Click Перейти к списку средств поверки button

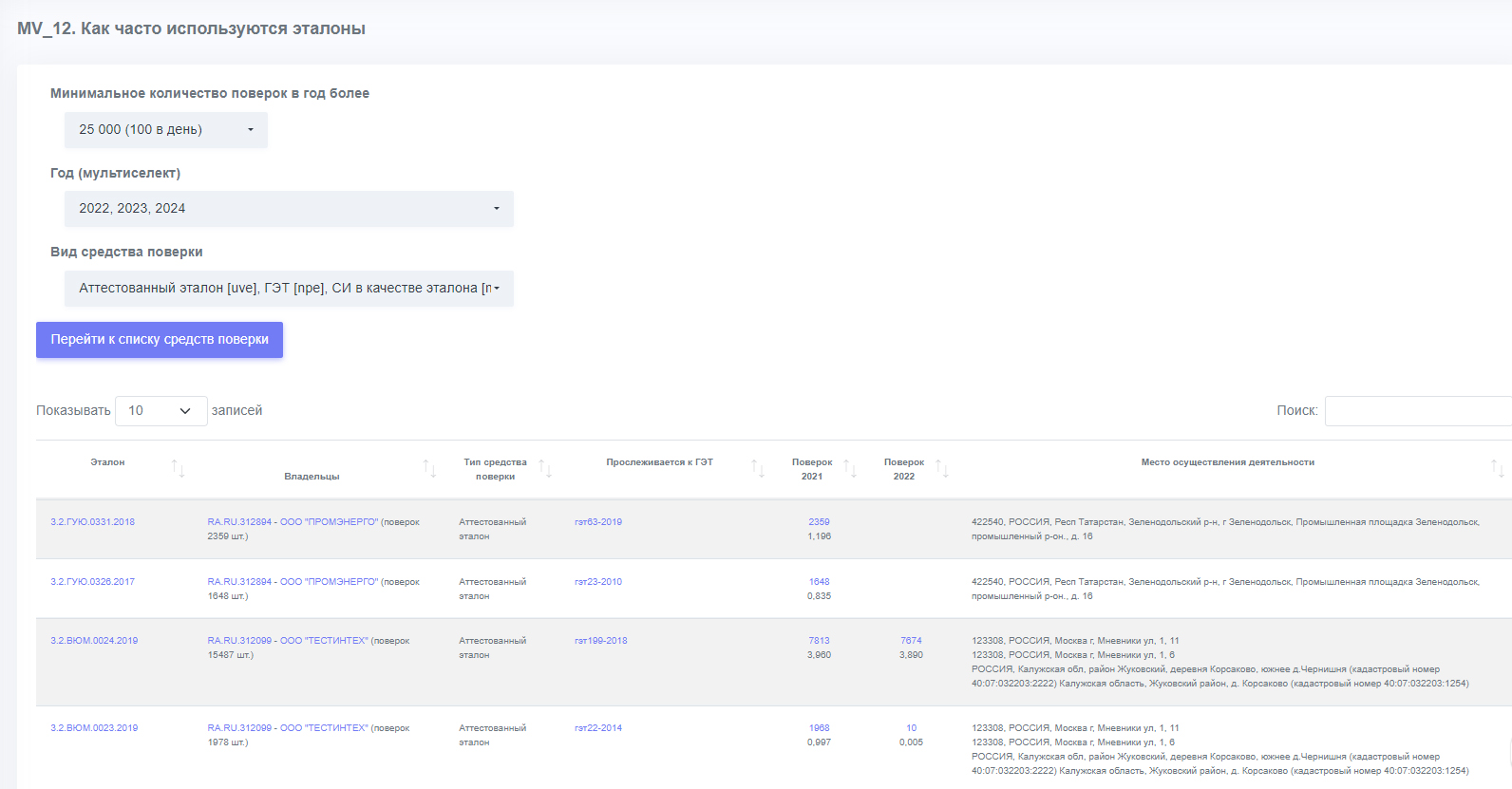pos(160,340)
